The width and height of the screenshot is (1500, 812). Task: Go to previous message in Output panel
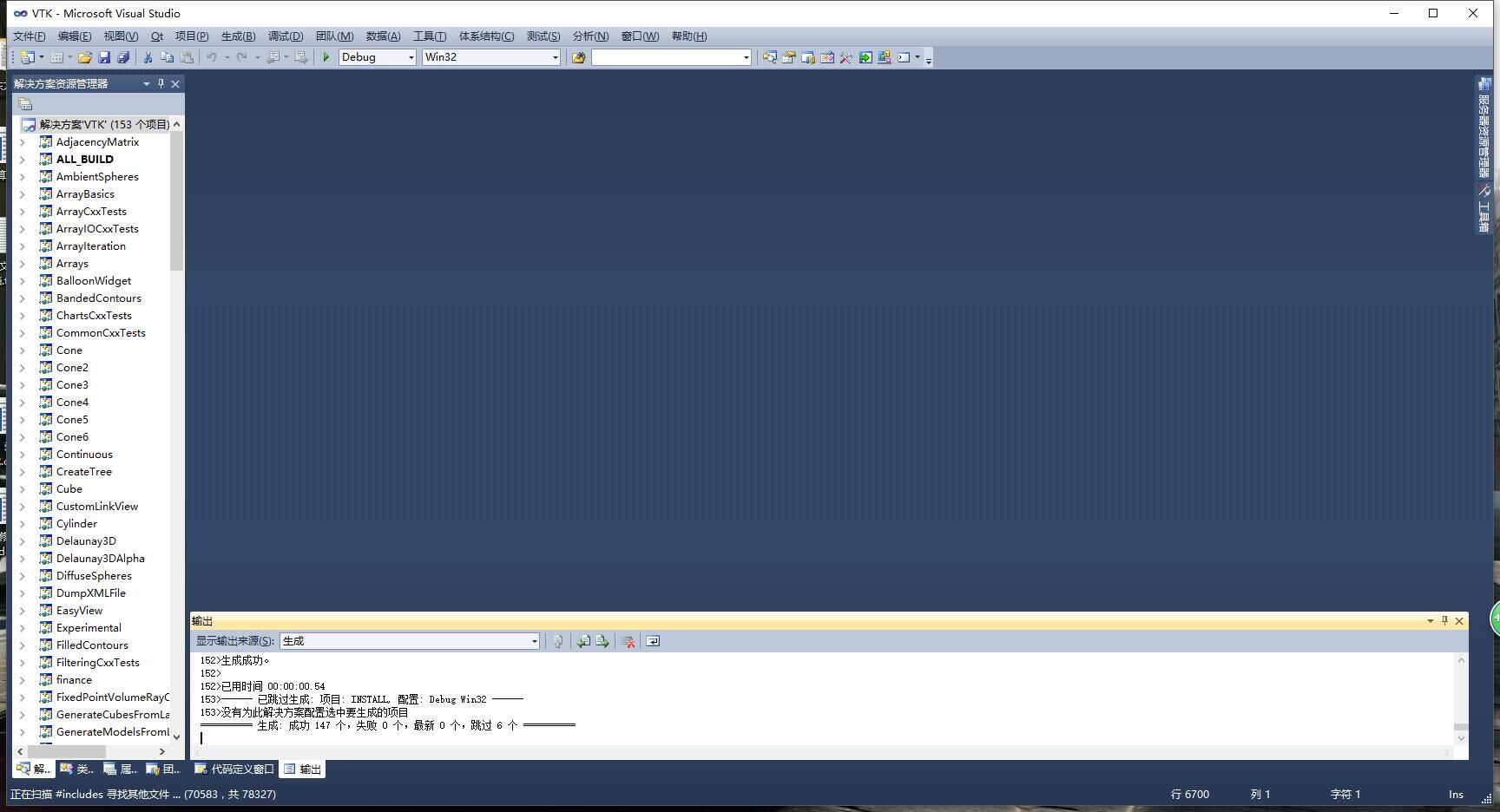(x=583, y=641)
